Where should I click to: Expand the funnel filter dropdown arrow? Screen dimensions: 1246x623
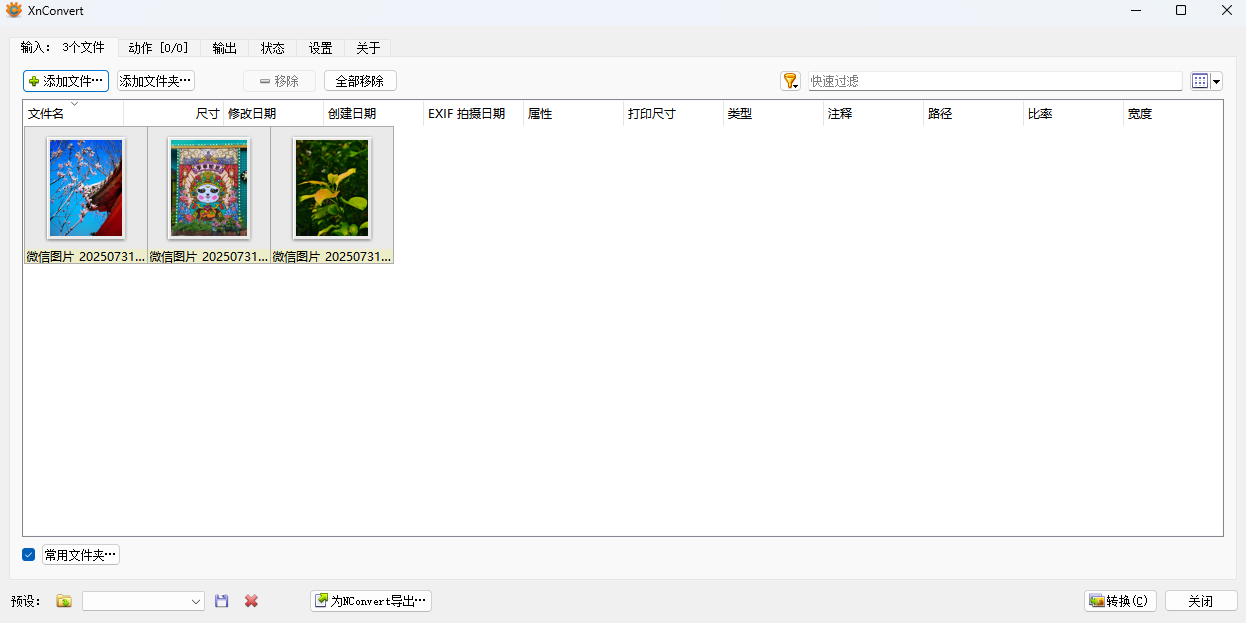pos(797,84)
